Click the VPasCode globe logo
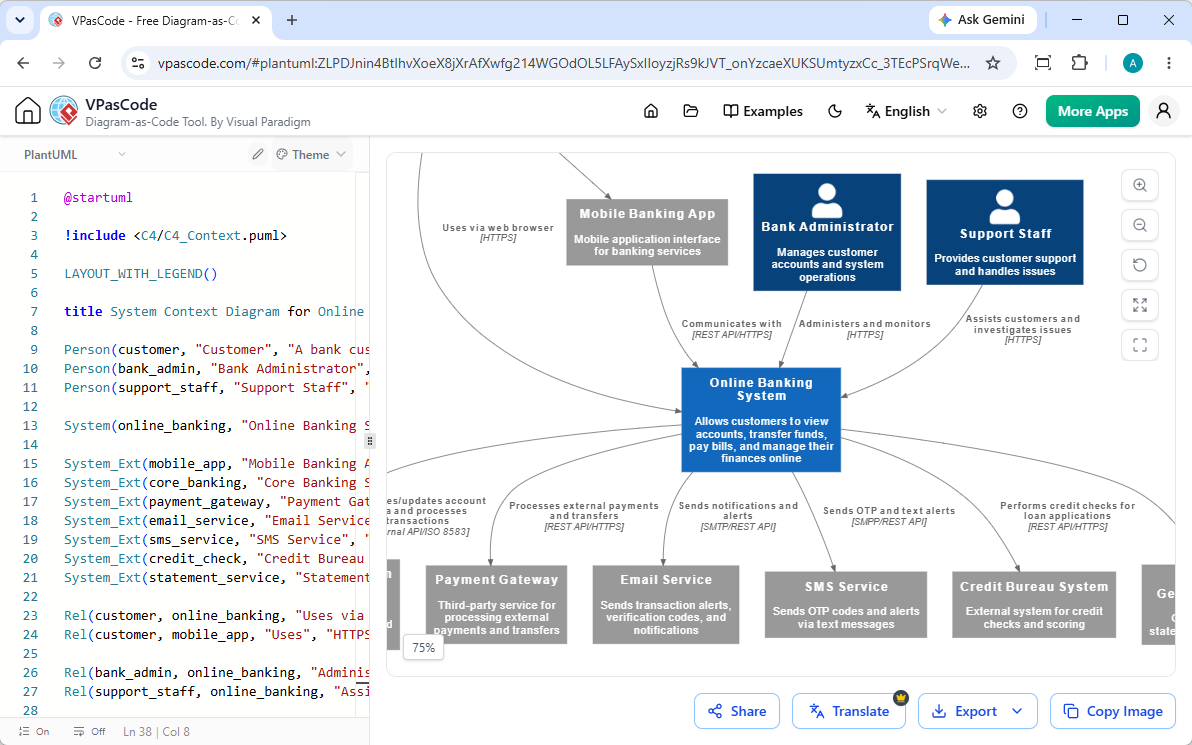This screenshot has height=745, width=1192. click(x=64, y=111)
